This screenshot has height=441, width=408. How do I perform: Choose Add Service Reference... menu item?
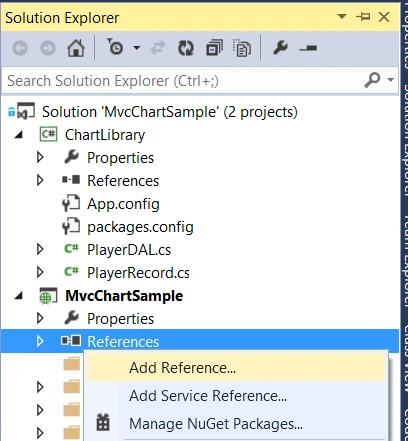tap(236, 396)
